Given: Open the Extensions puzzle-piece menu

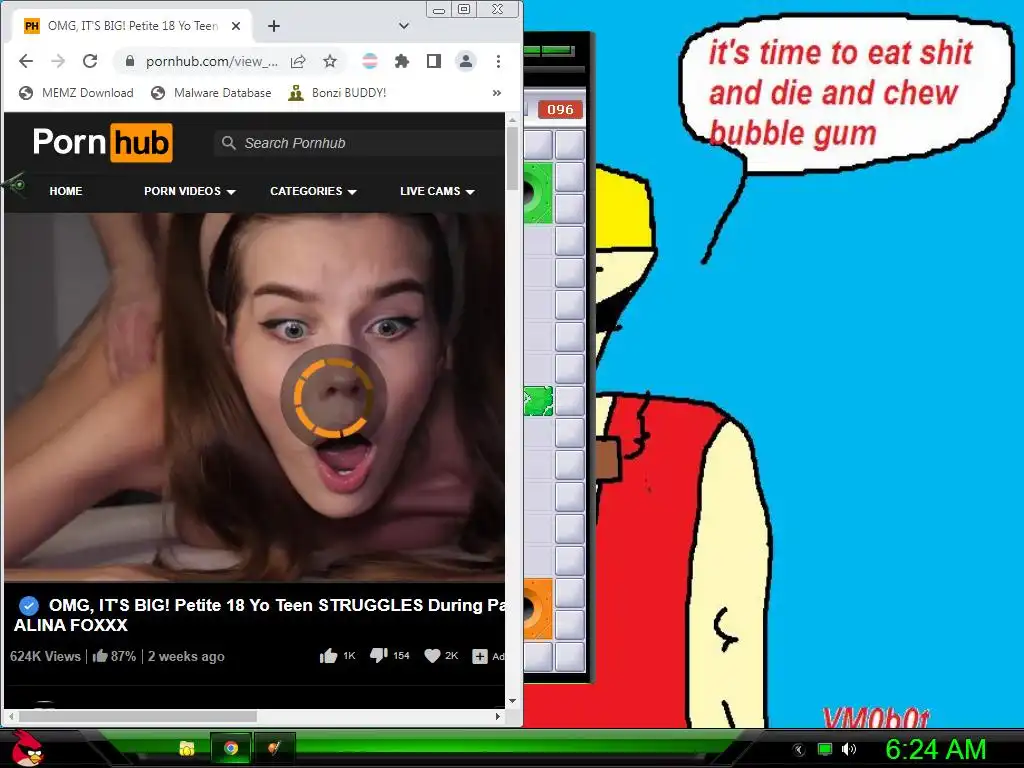Looking at the screenshot, I should [x=402, y=61].
